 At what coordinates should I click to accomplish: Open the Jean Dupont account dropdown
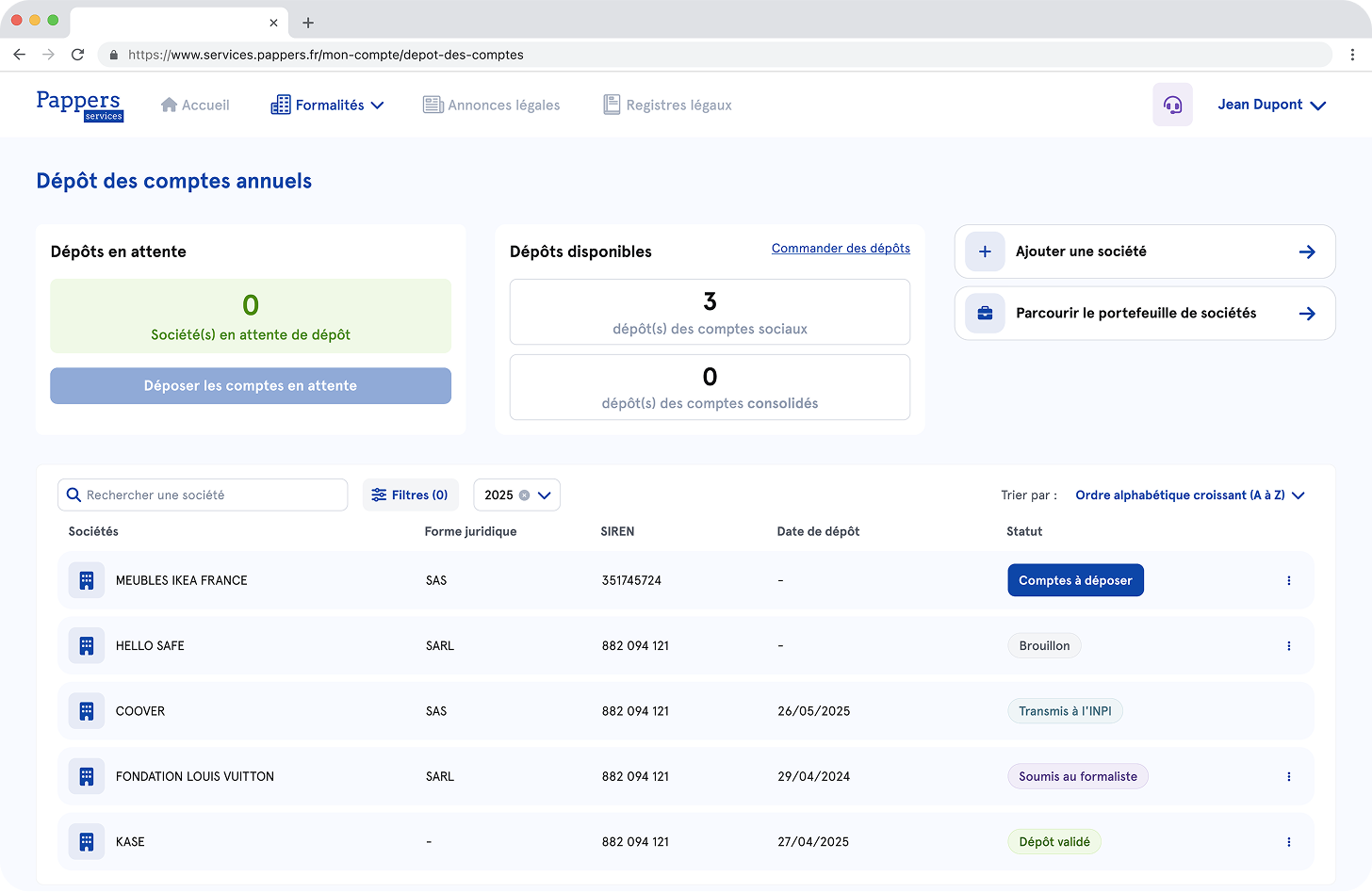pyautogui.click(x=1271, y=105)
